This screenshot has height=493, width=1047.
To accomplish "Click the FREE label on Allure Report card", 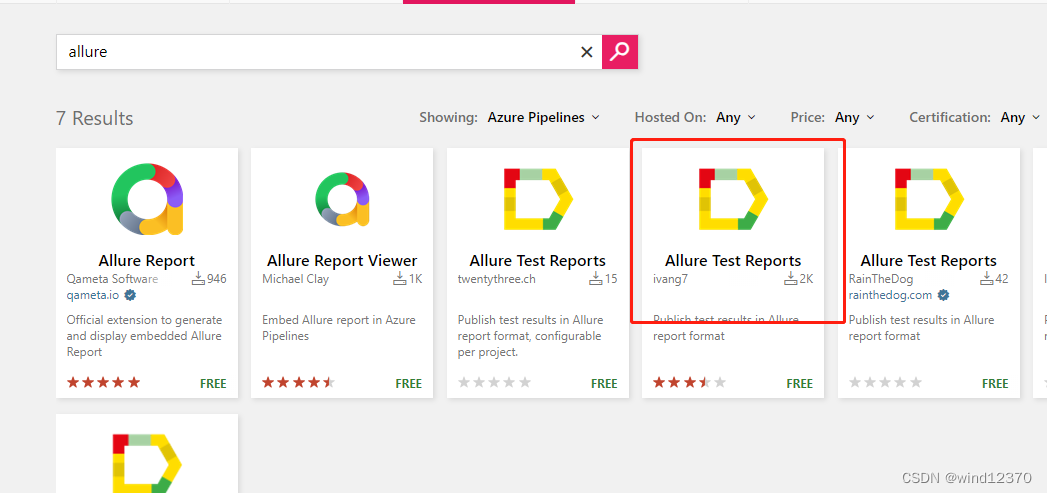I will (214, 383).
